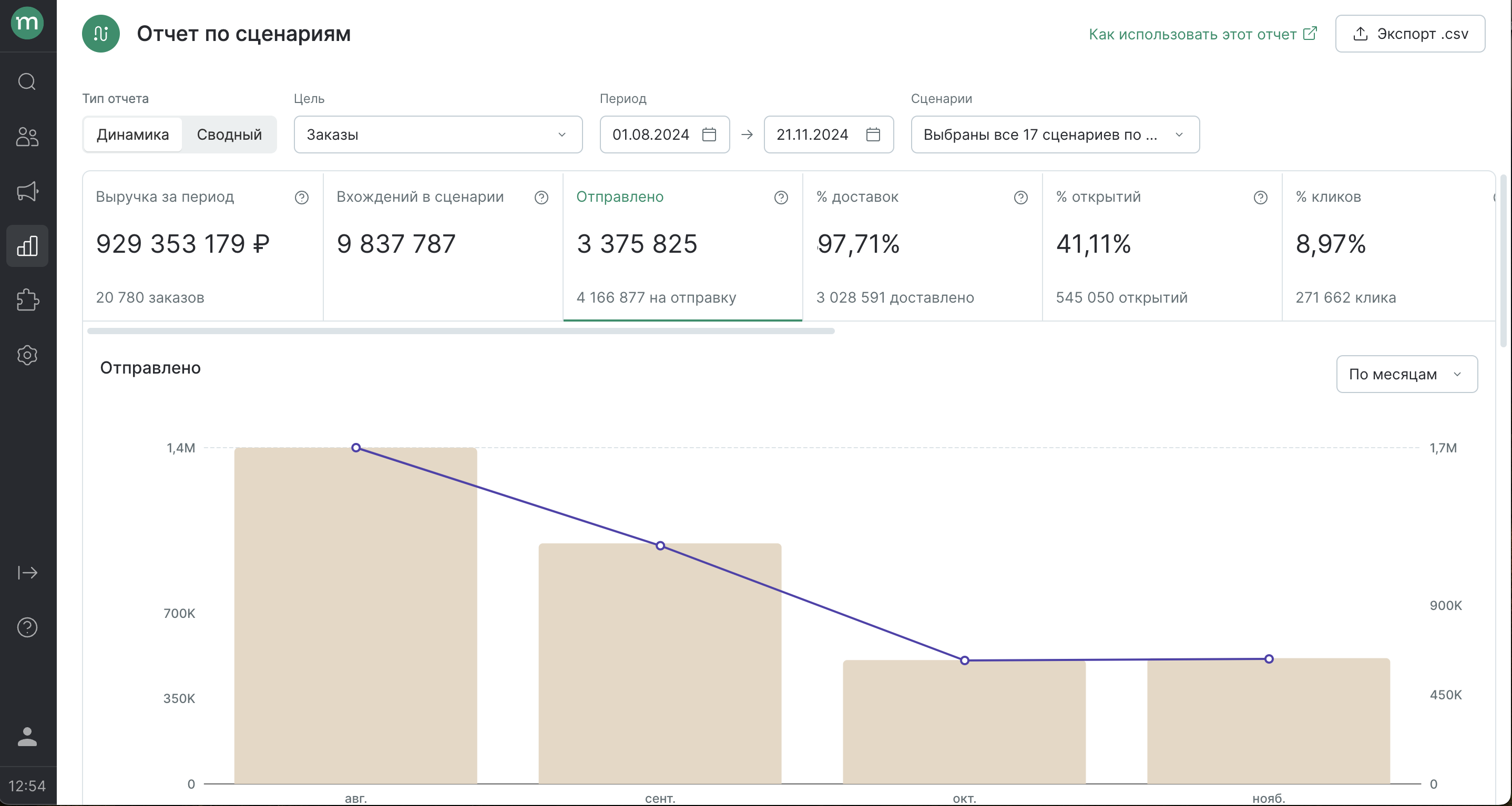
Task: Click the end date field 21.11.2024
Action: [x=828, y=135]
